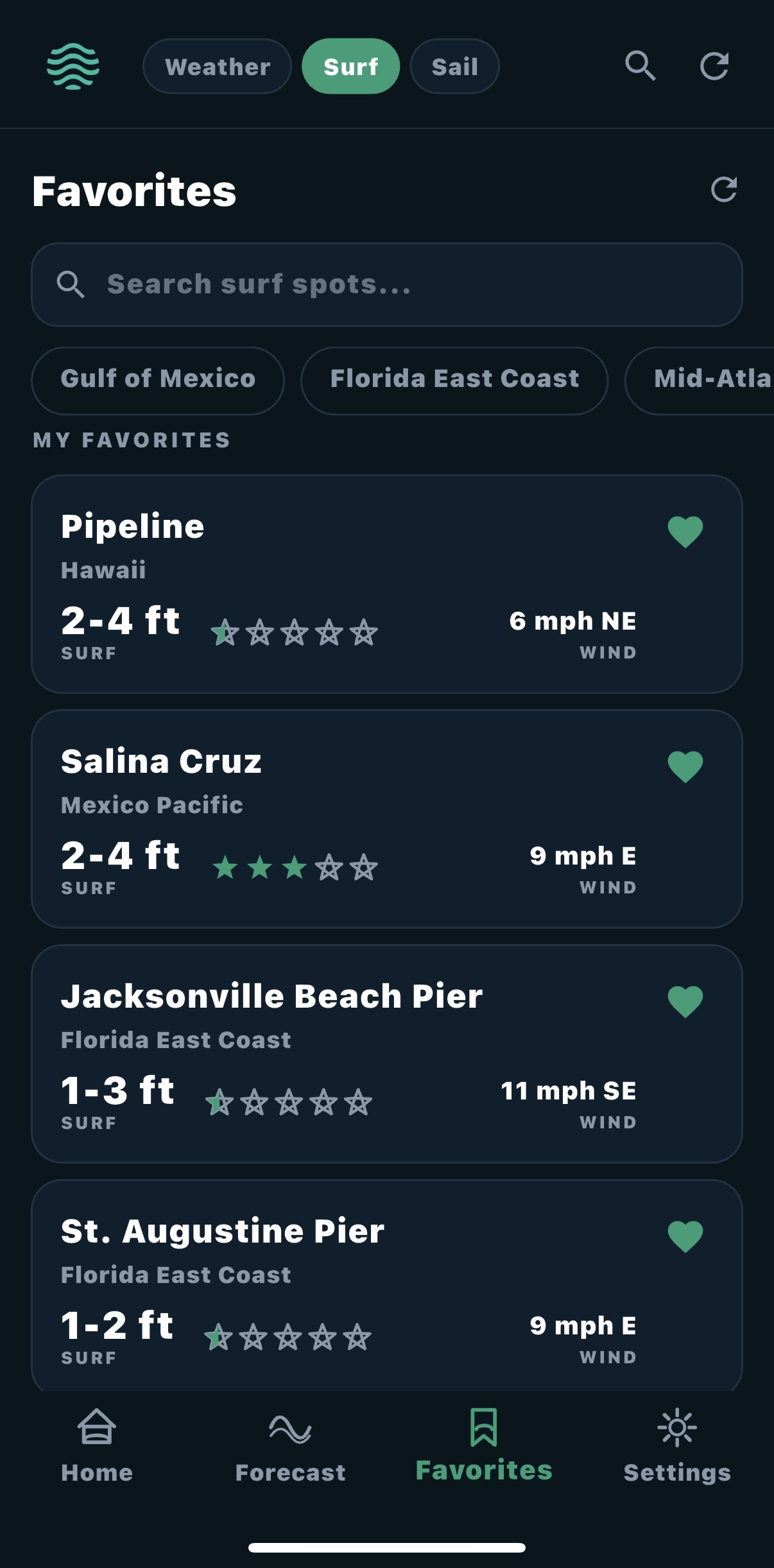
Task: Refresh the Favorites list
Action: (724, 189)
